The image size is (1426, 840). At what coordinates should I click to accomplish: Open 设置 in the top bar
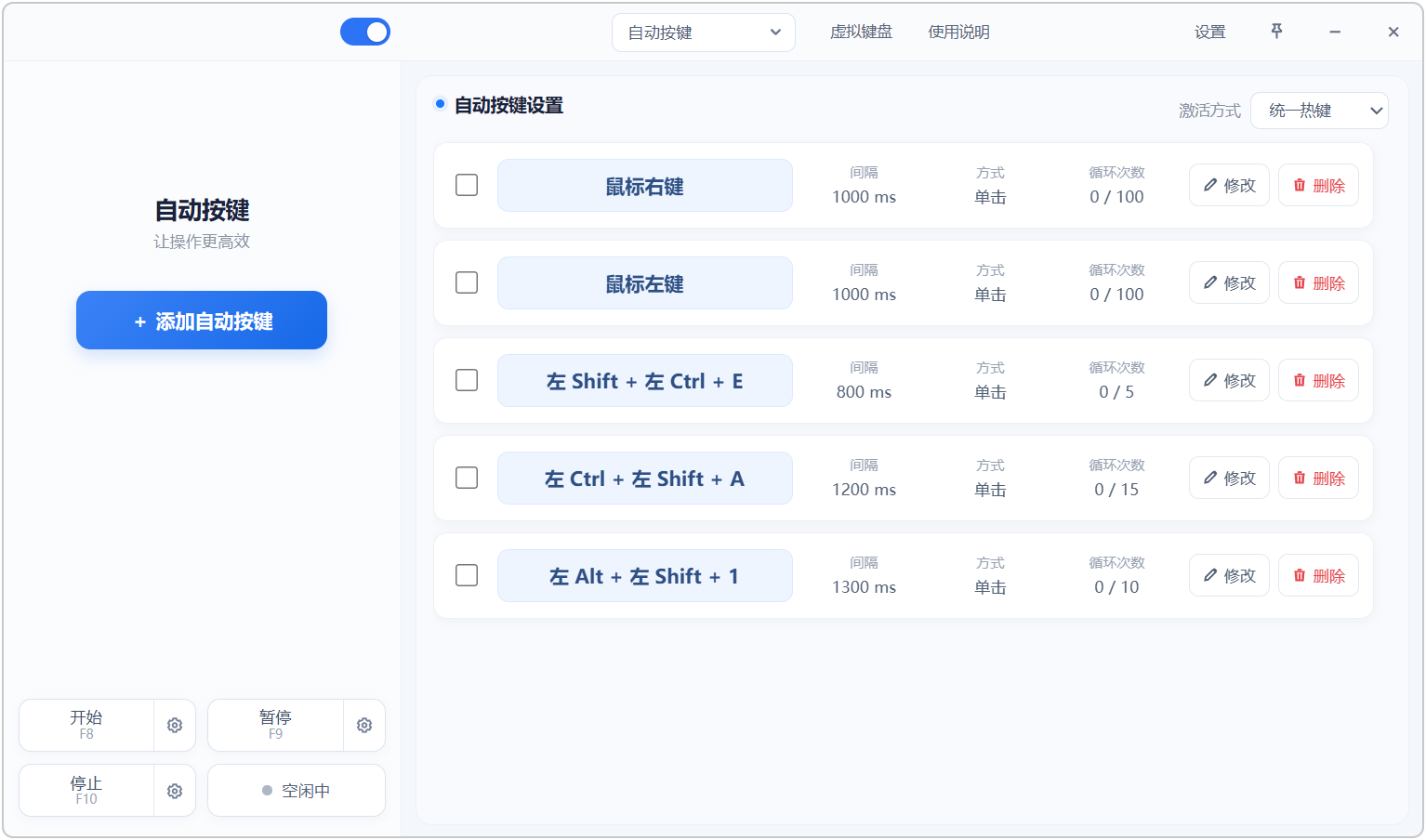[x=1209, y=32]
